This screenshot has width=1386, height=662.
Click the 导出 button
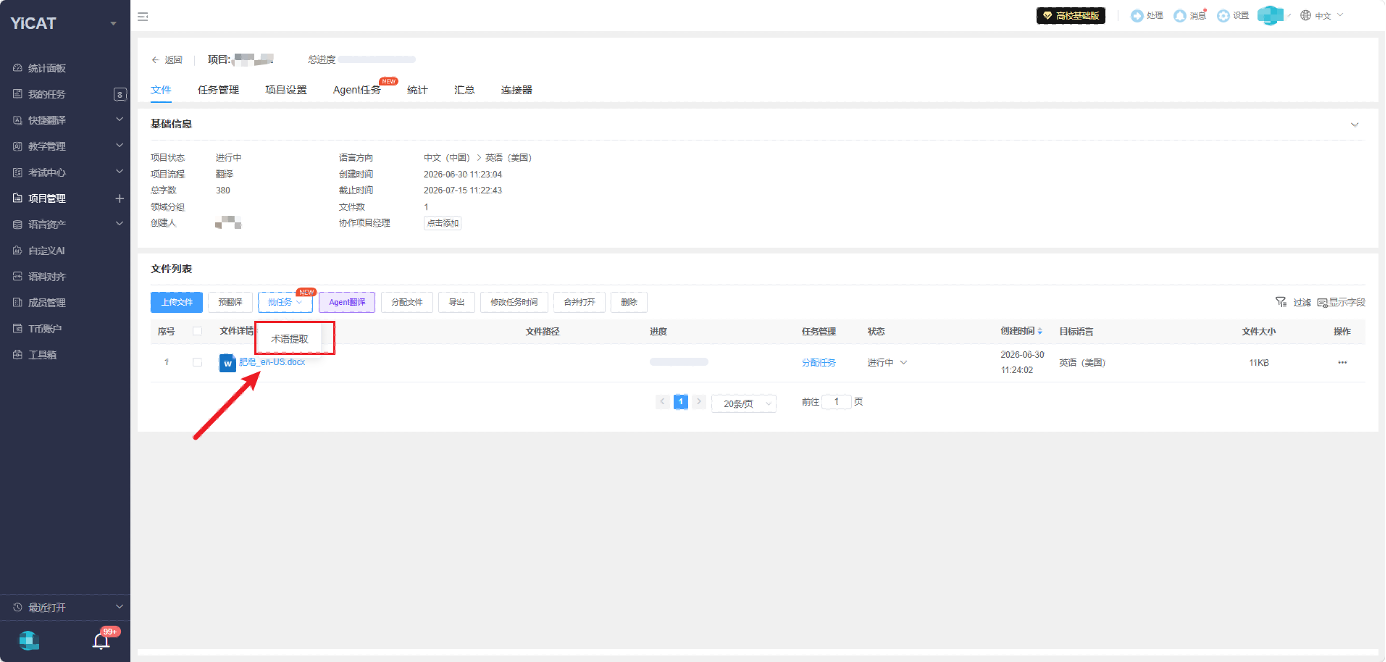(457, 302)
